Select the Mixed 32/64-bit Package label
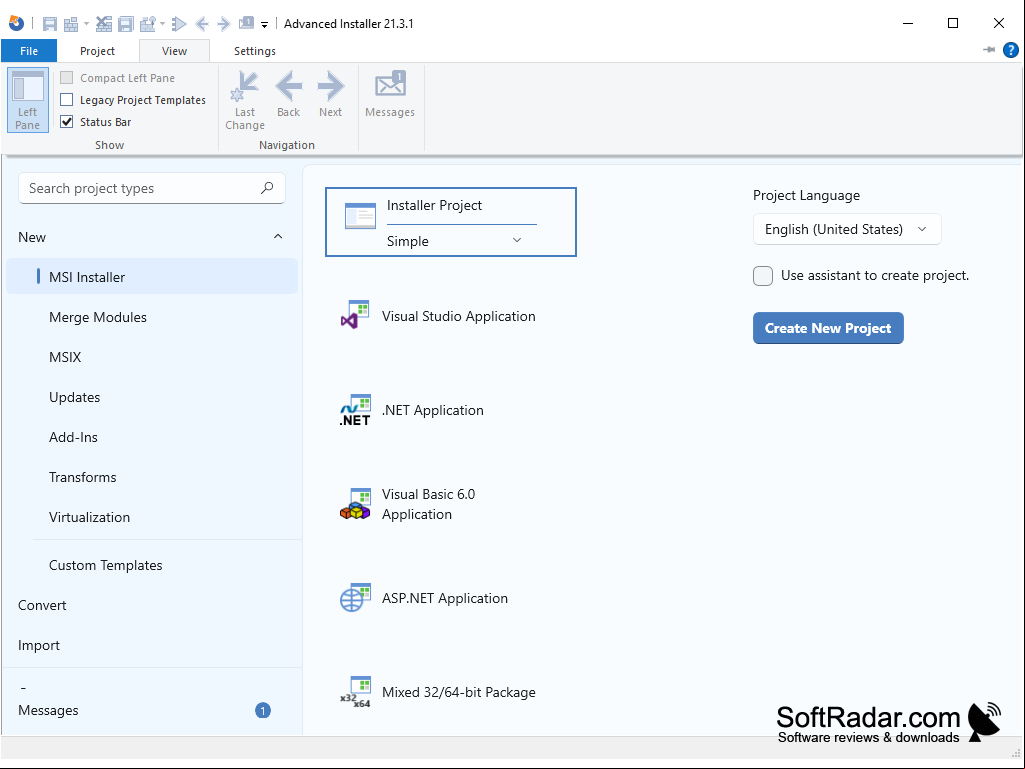 458,692
